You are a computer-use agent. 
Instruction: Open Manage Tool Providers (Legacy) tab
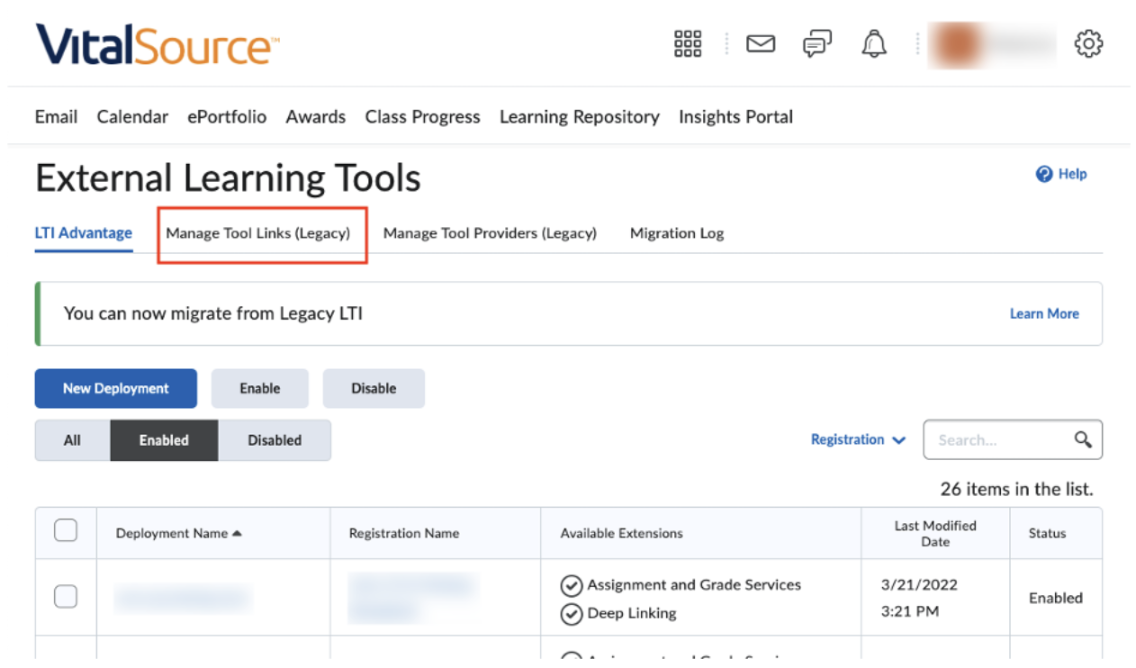click(489, 233)
